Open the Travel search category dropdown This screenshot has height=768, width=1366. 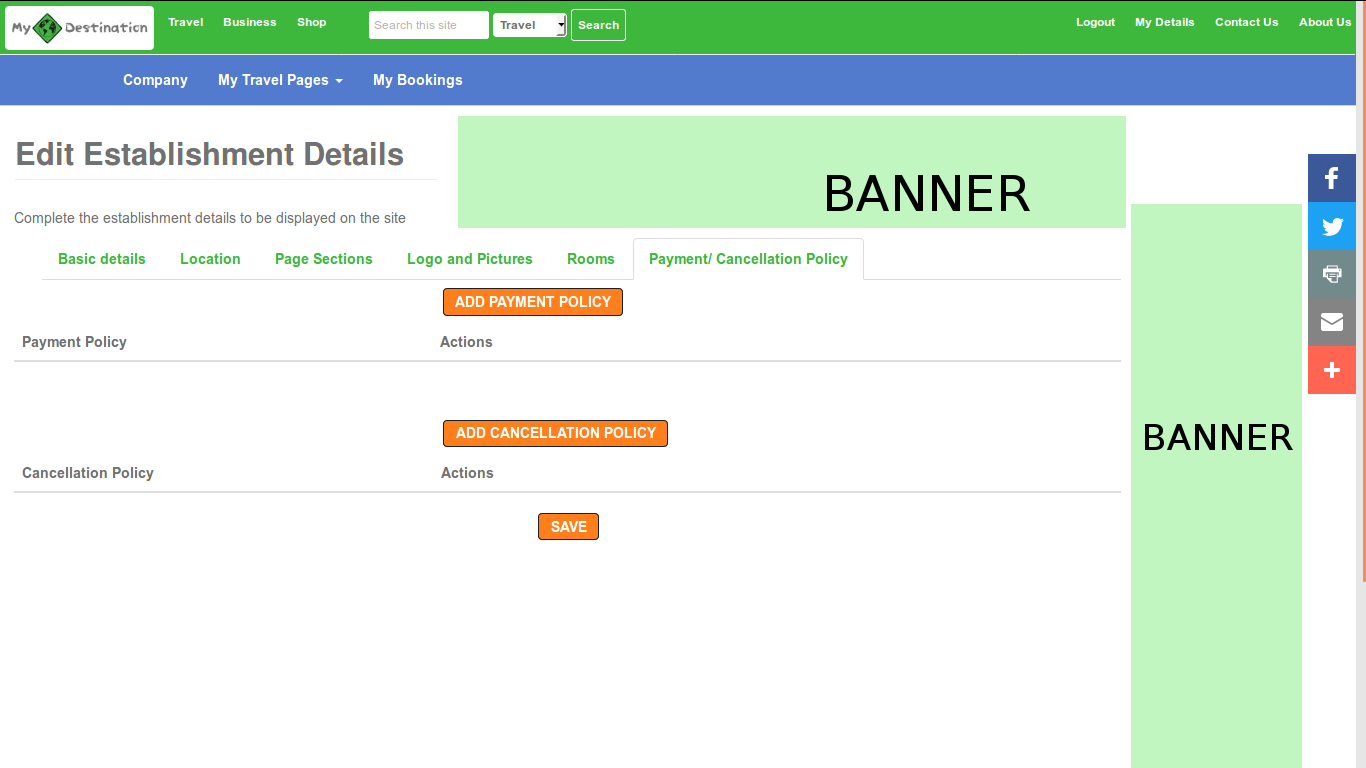click(529, 25)
